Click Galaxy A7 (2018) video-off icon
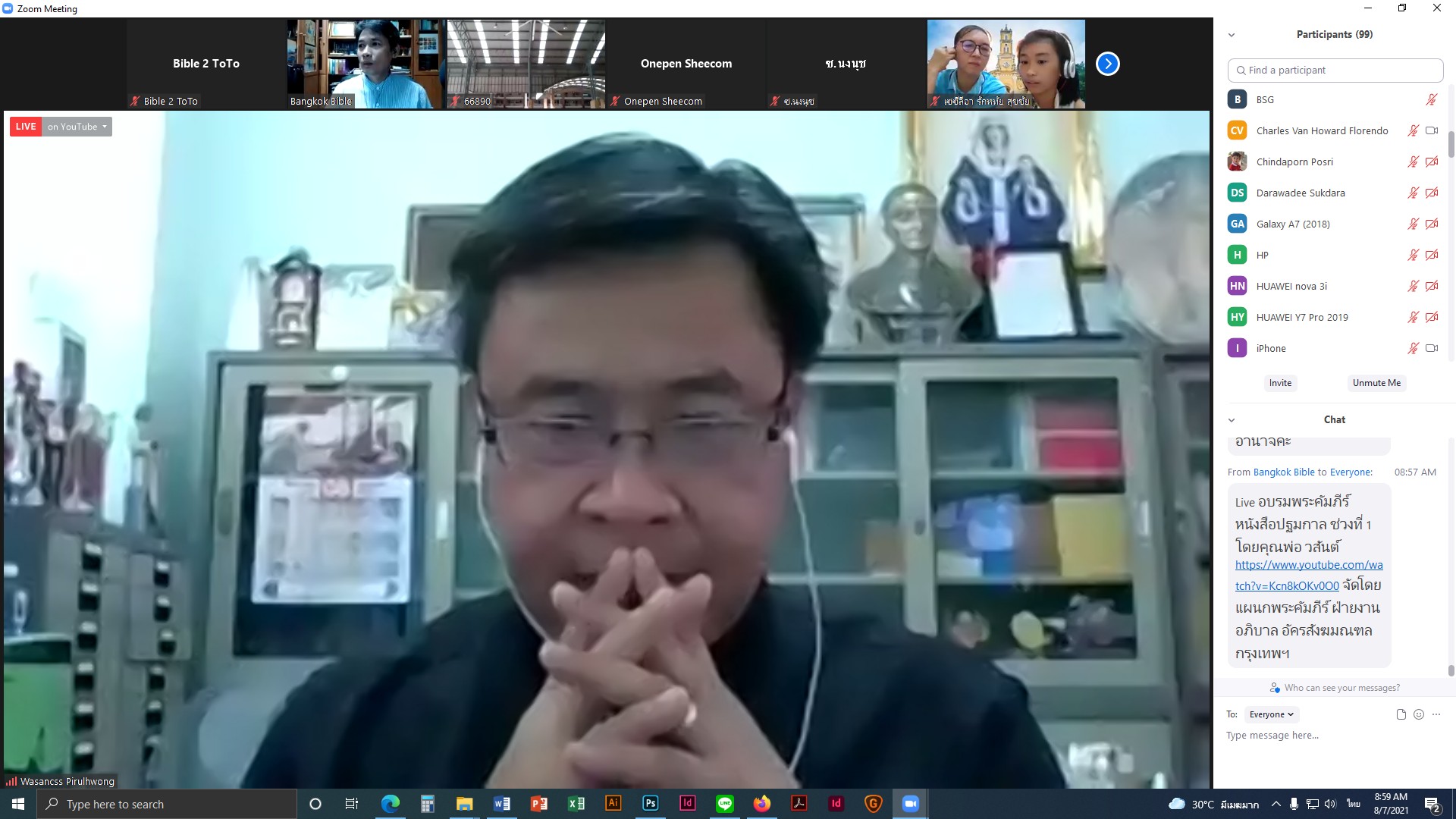 pos(1432,224)
